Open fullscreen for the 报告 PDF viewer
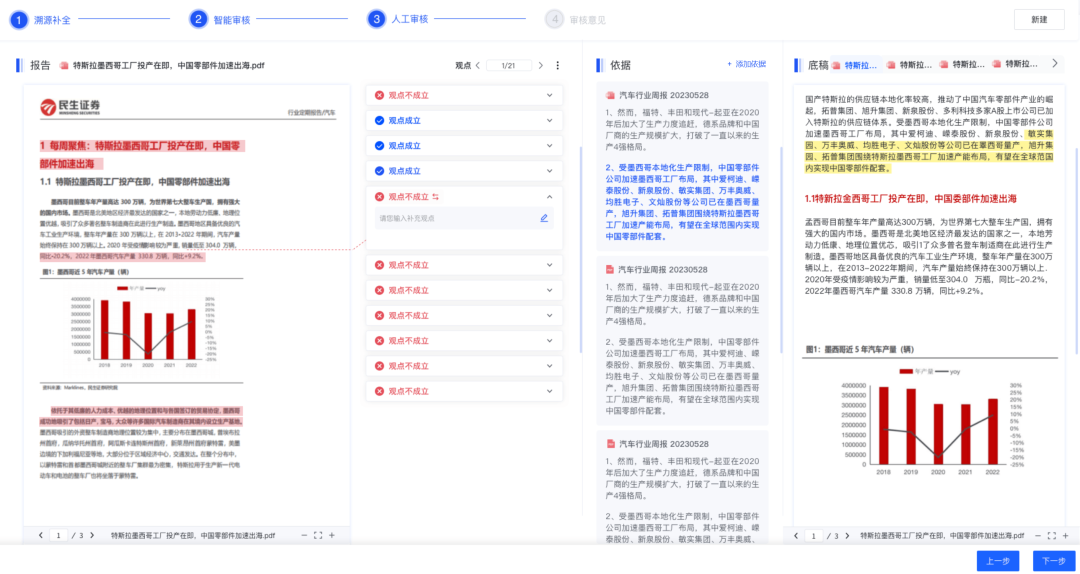Image resolution: width=1080 pixels, height=574 pixels. (x=318, y=535)
